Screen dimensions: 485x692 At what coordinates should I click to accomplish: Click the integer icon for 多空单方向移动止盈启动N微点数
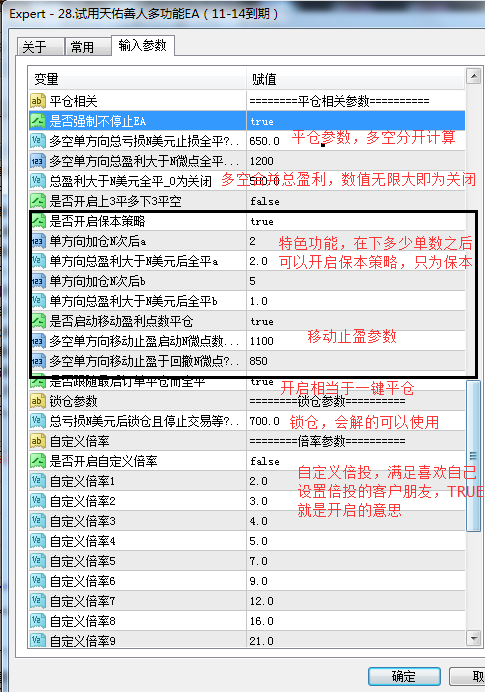[38, 341]
